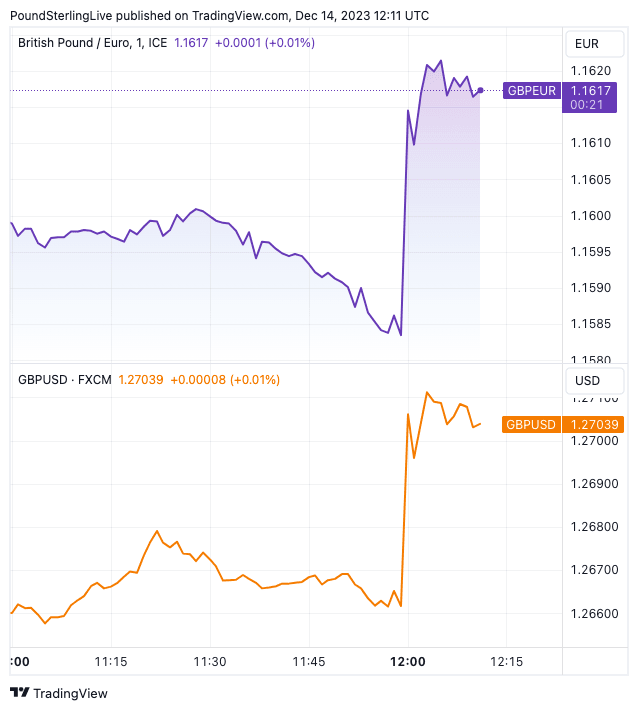Click the 12:00 time axis label

coord(408,662)
